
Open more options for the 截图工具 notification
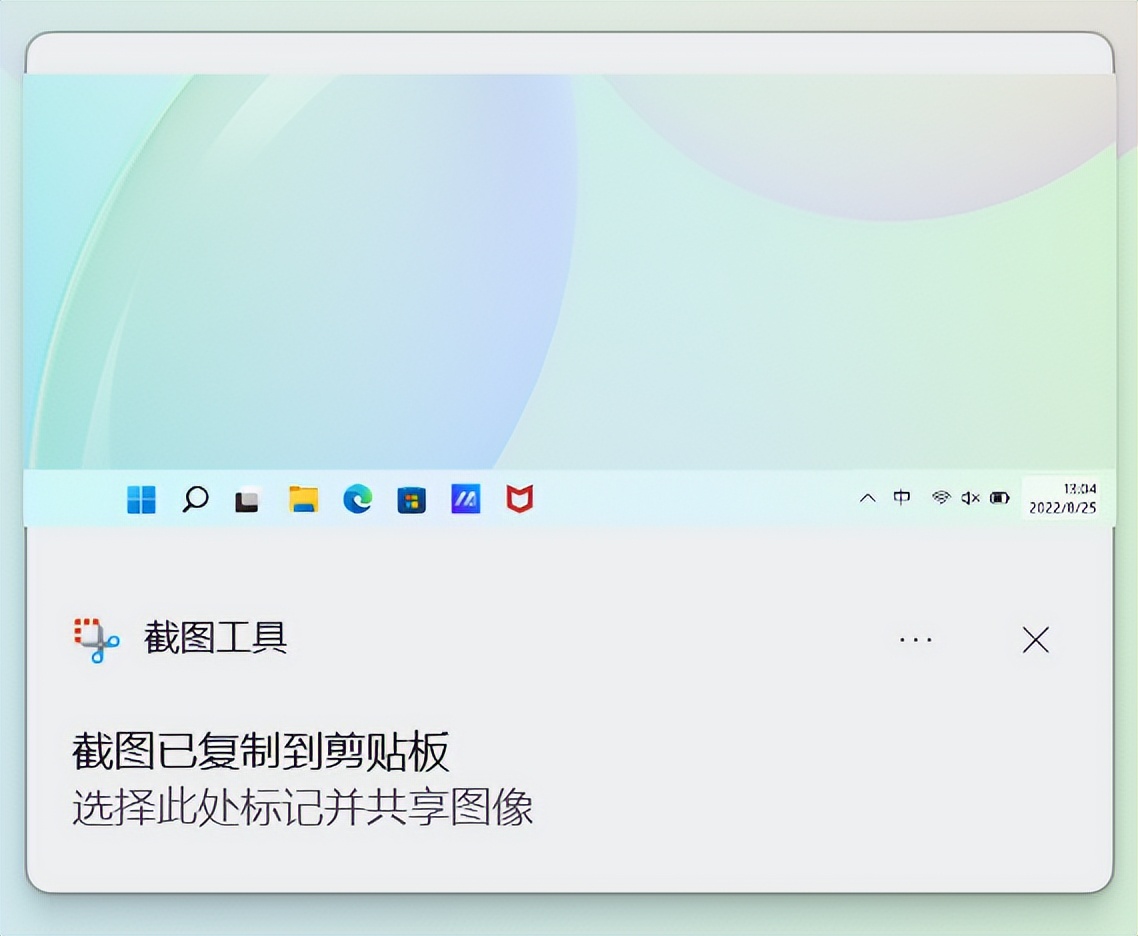click(x=917, y=639)
